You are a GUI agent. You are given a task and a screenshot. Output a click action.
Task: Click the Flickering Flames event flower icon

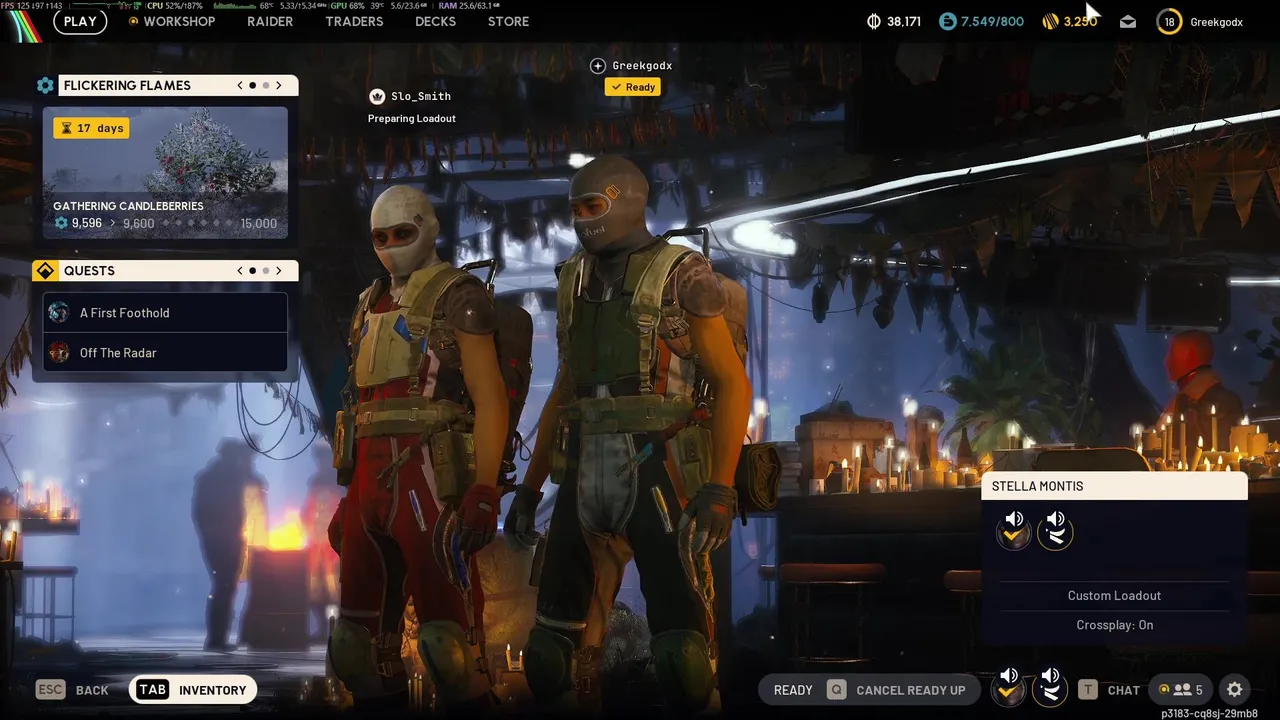(x=45, y=85)
